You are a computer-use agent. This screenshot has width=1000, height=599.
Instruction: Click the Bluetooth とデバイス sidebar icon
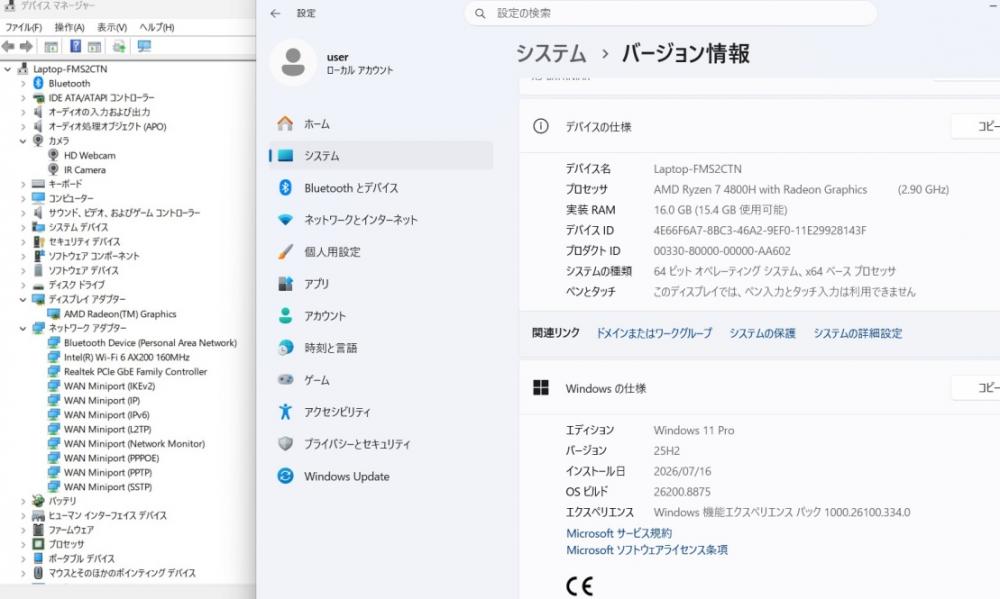tap(285, 188)
